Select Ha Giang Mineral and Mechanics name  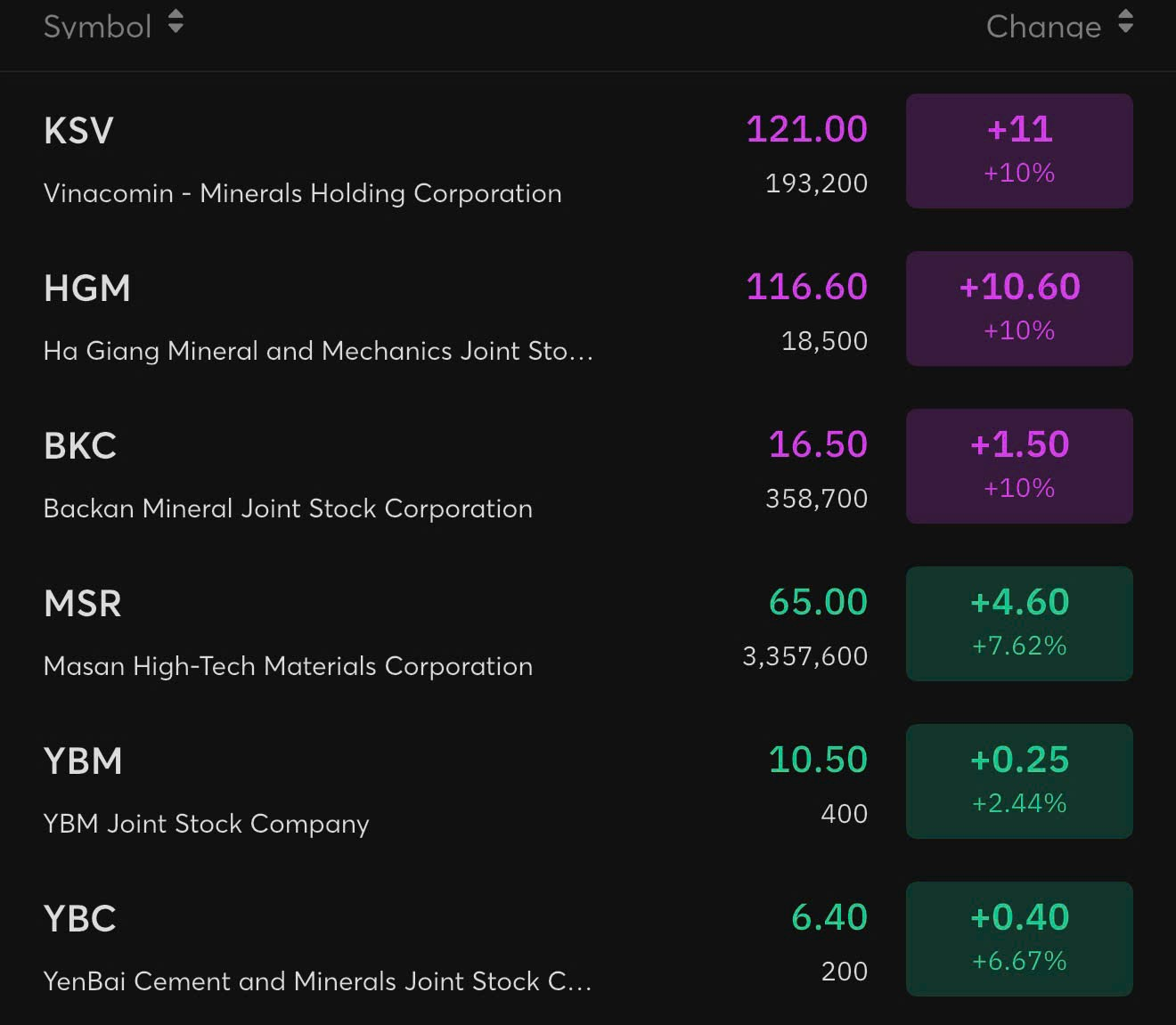click(x=318, y=351)
